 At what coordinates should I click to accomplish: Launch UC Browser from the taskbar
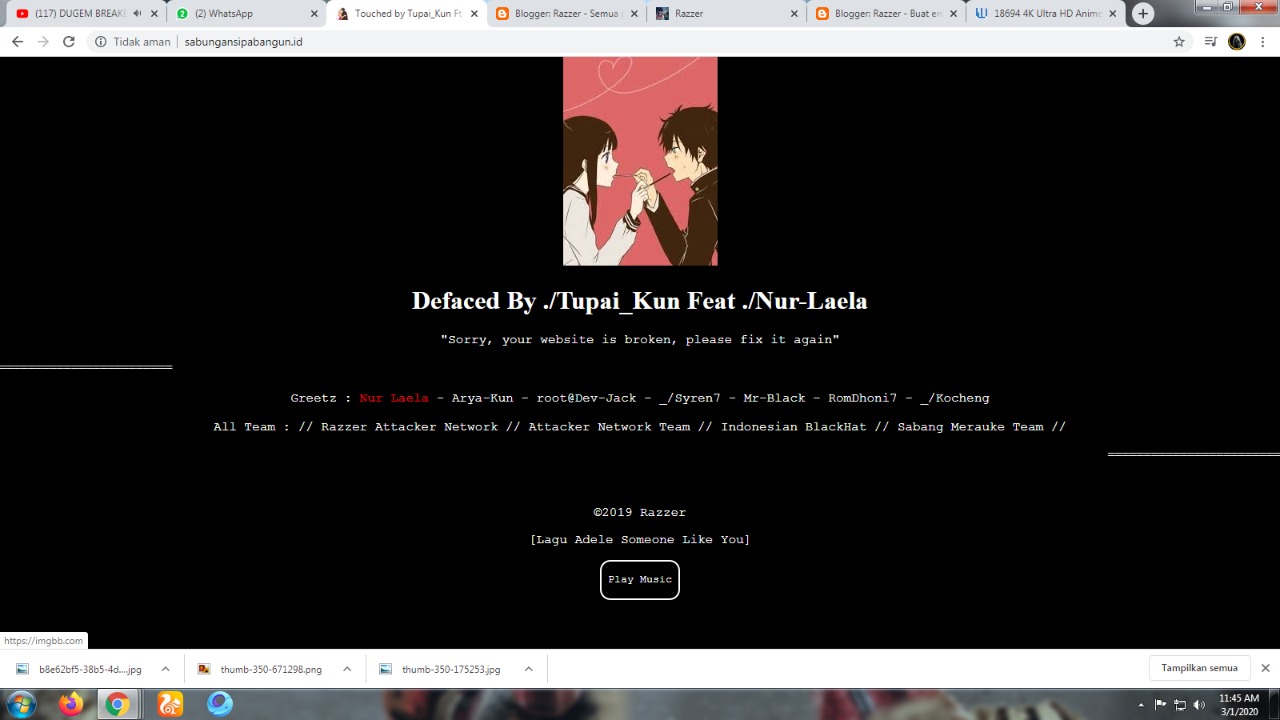[169, 705]
